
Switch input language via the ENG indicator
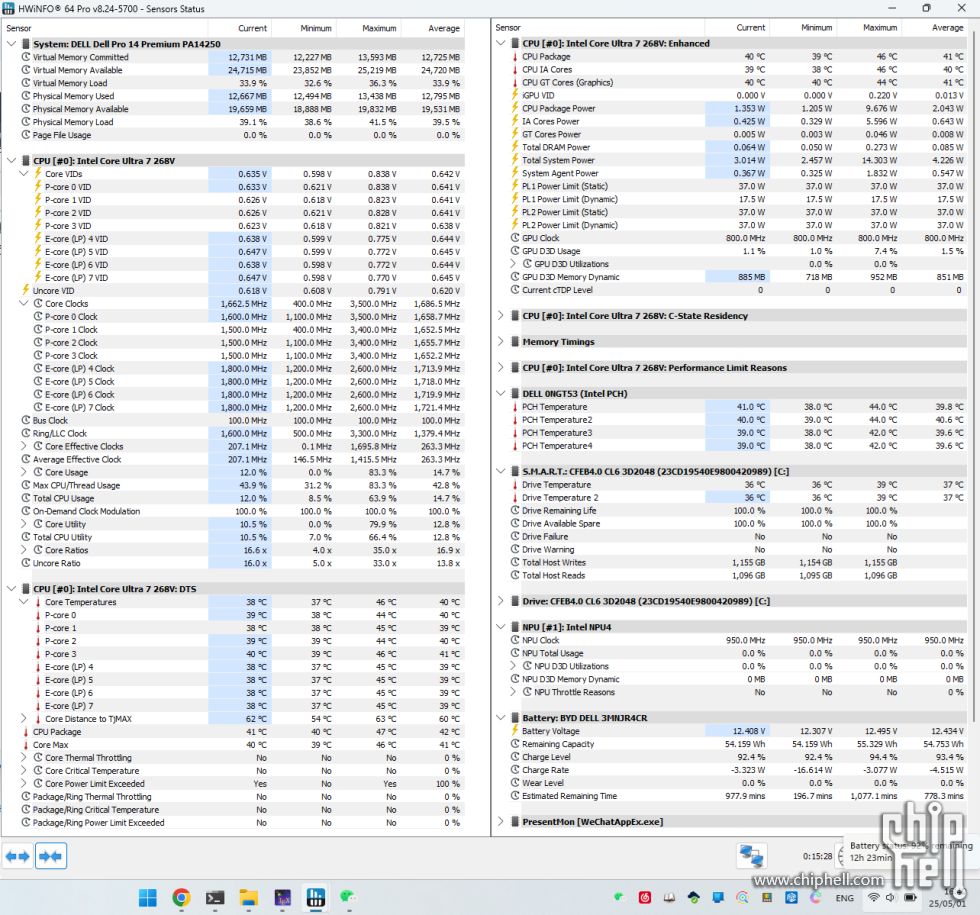844,898
